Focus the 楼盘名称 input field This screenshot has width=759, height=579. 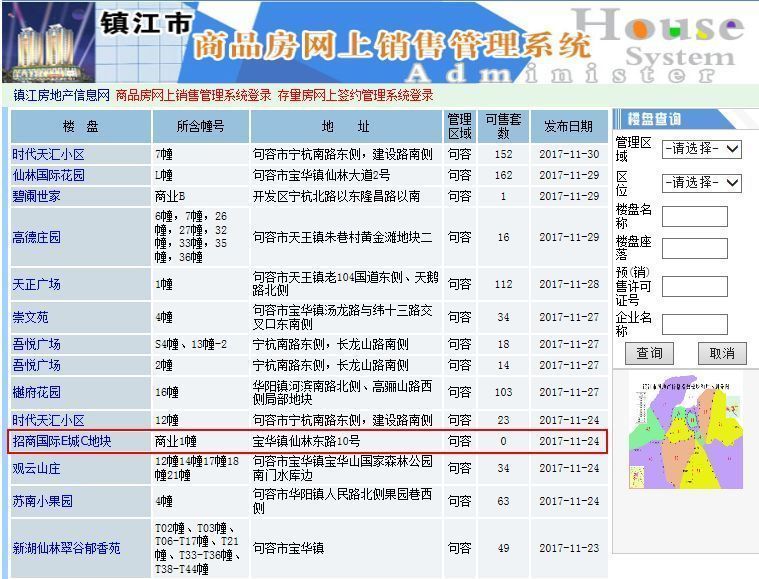(x=695, y=216)
